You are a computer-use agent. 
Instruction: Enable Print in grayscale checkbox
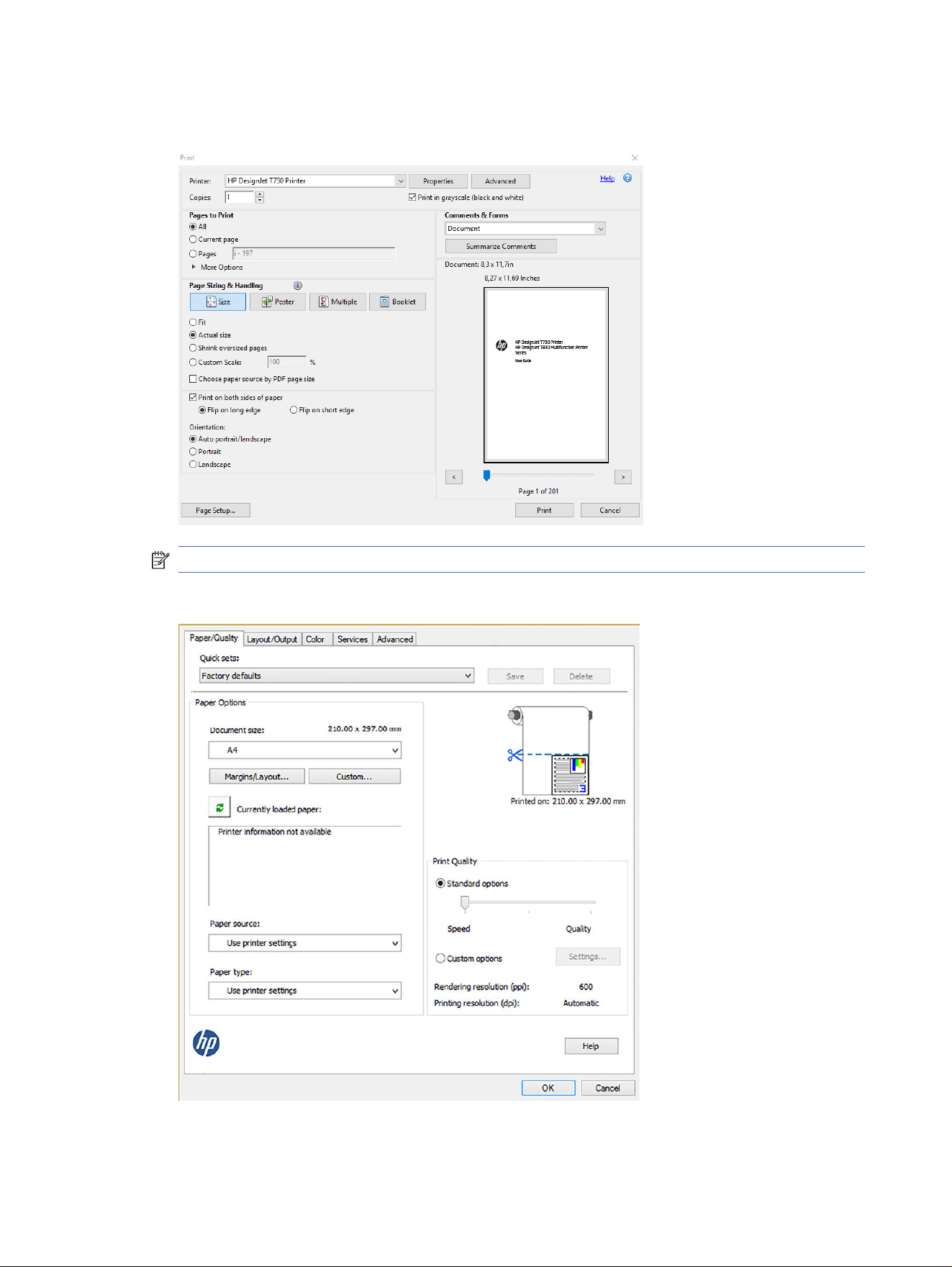tap(412, 197)
